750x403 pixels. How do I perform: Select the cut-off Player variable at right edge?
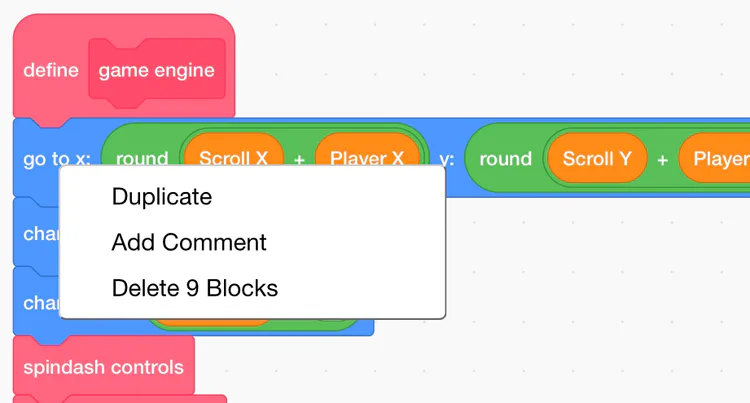pyautogui.click(x=718, y=159)
